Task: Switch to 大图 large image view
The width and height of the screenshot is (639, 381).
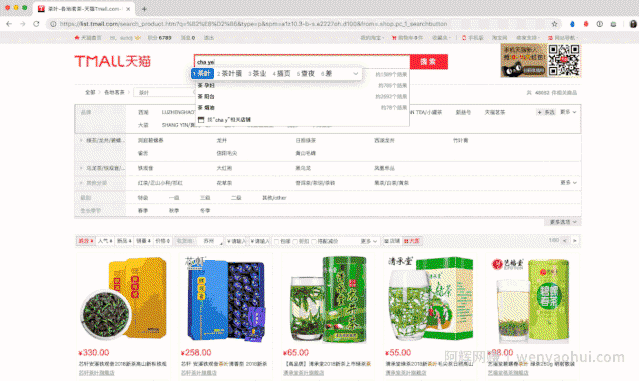Action: point(412,241)
